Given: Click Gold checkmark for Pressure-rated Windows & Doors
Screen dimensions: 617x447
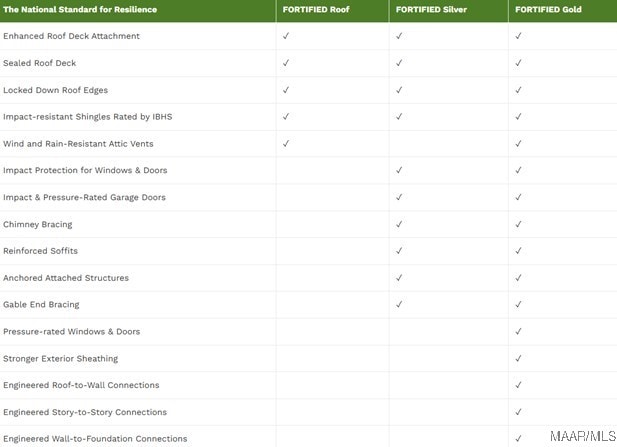Looking at the screenshot, I should point(519,331).
